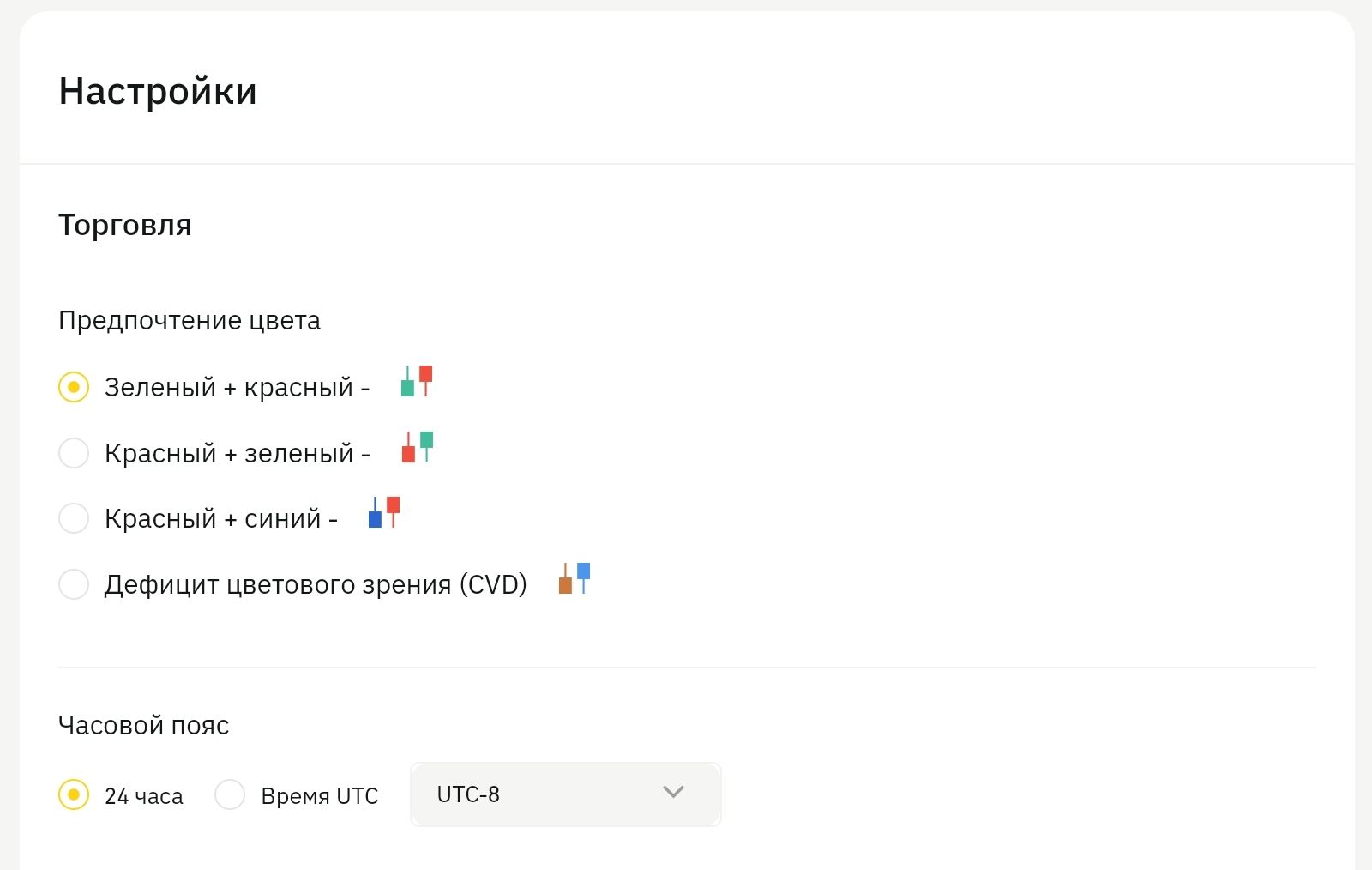Open the UTC-8 timezone dropdown
This screenshot has width=1372, height=870.
[x=565, y=794]
